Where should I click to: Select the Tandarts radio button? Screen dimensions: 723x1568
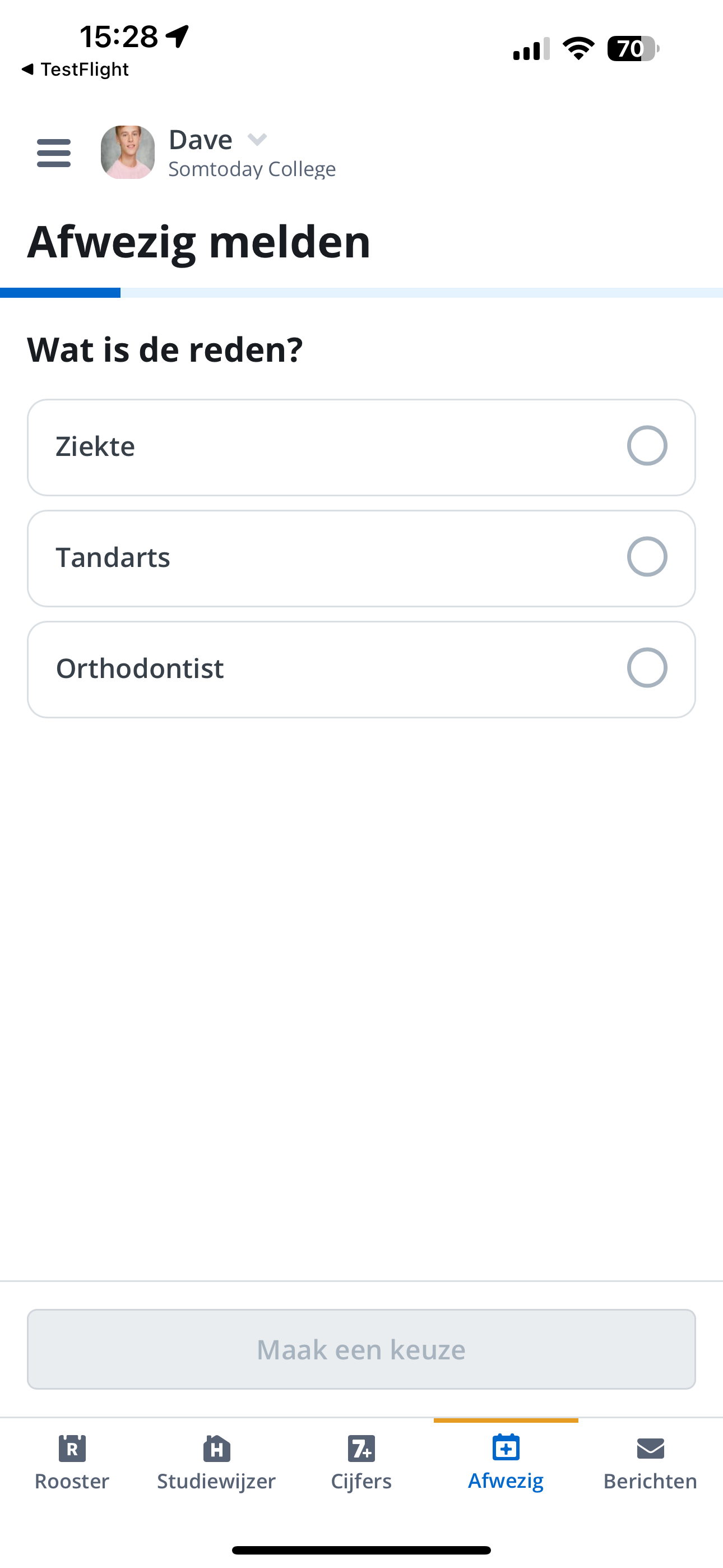647,556
